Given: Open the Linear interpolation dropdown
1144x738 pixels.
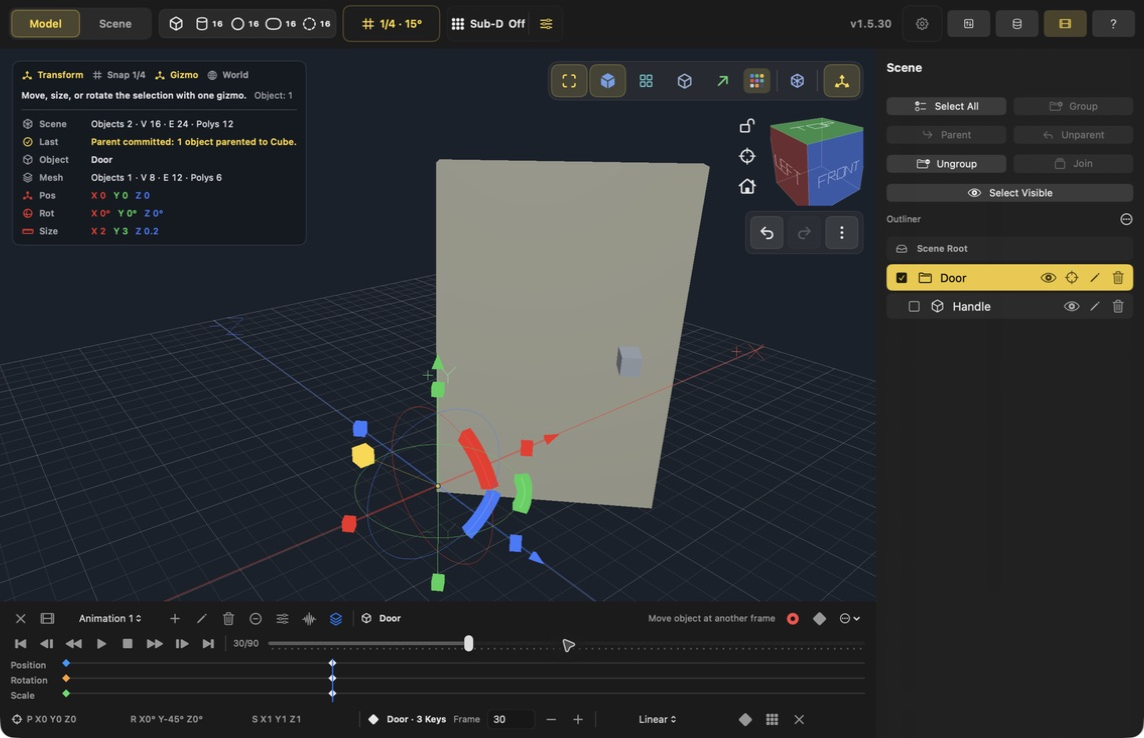Looking at the screenshot, I should click(x=657, y=719).
